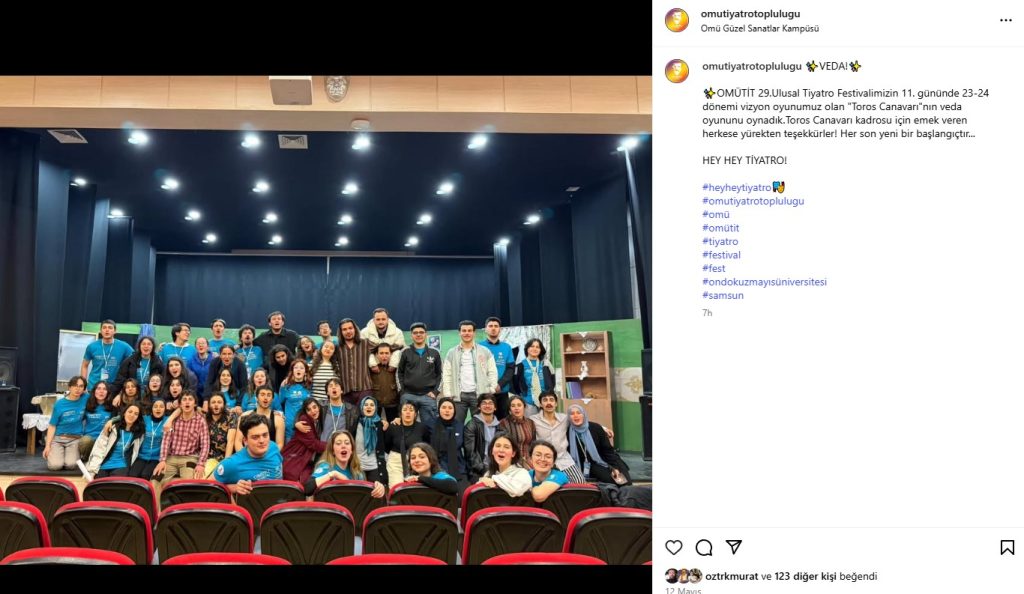Open the #samsun hashtag
This screenshot has height=594, width=1024.
point(722,295)
